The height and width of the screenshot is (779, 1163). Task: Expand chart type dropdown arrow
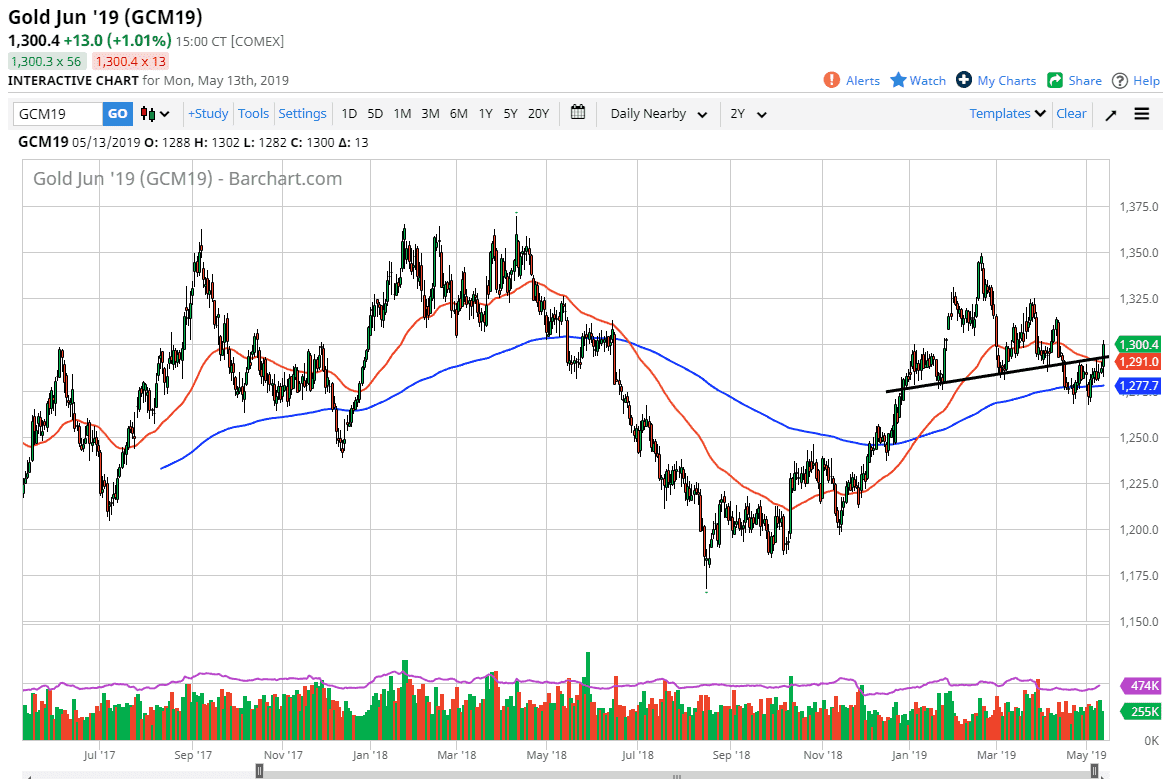click(x=165, y=114)
